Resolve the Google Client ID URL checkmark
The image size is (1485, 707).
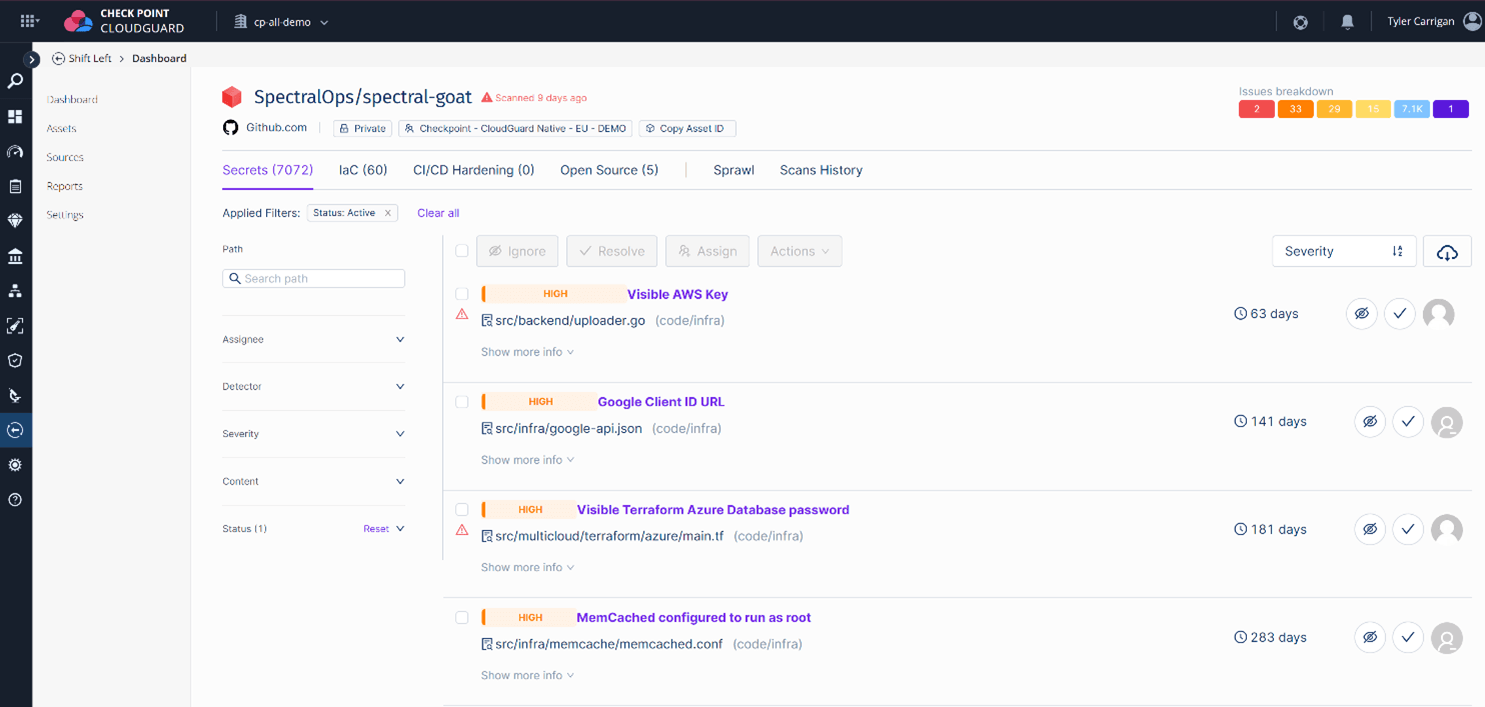coord(1408,422)
